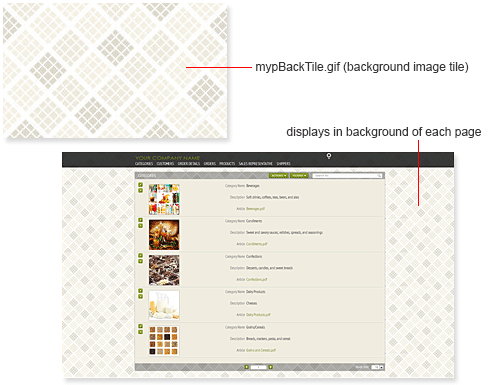Screen dimensions: 489x385
Task: Click upper green icon in Condiments row
Action: pos(140,220)
